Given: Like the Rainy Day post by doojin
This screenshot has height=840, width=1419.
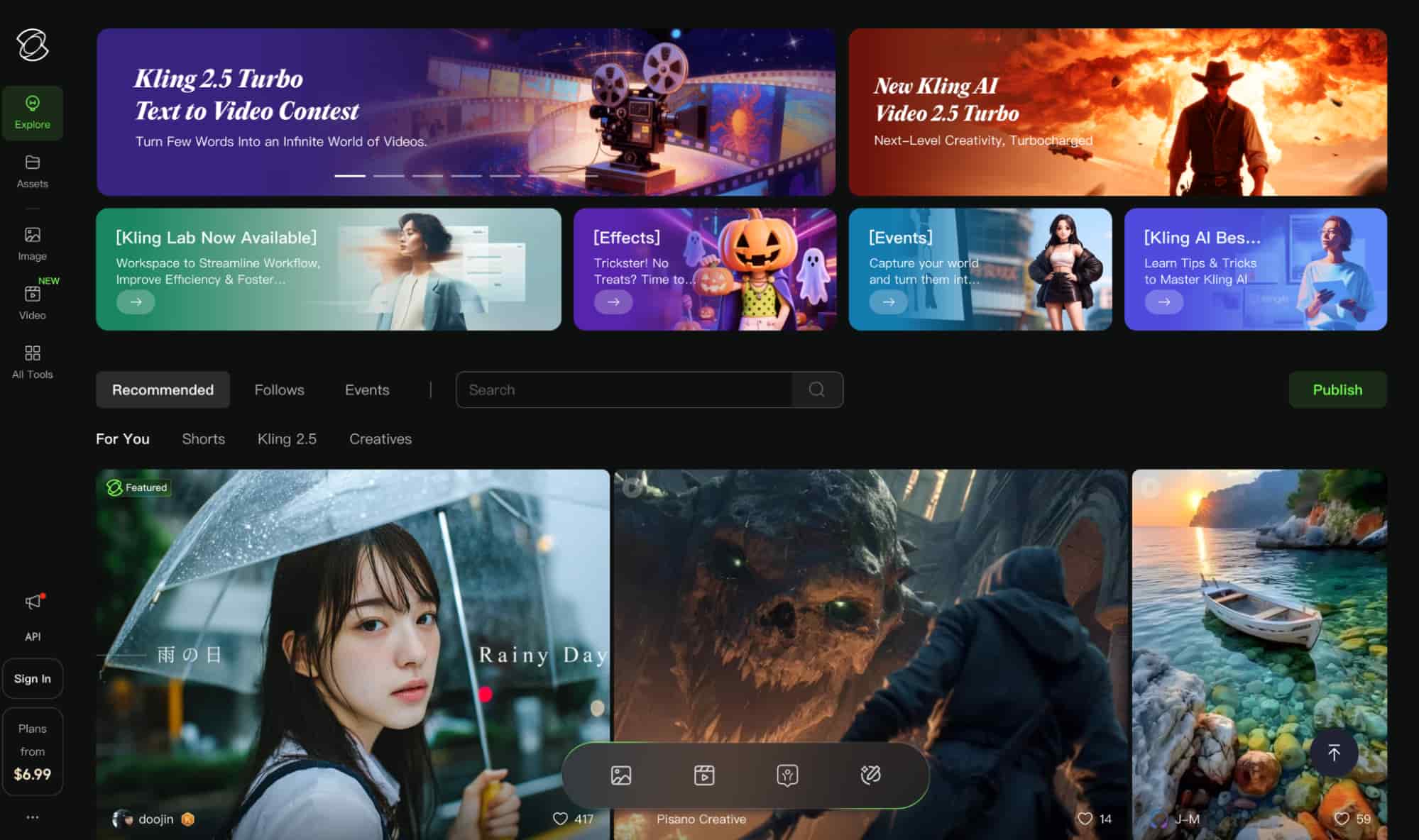Looking at the screenshot, I should pyautogui.click(x=561, y=818).
